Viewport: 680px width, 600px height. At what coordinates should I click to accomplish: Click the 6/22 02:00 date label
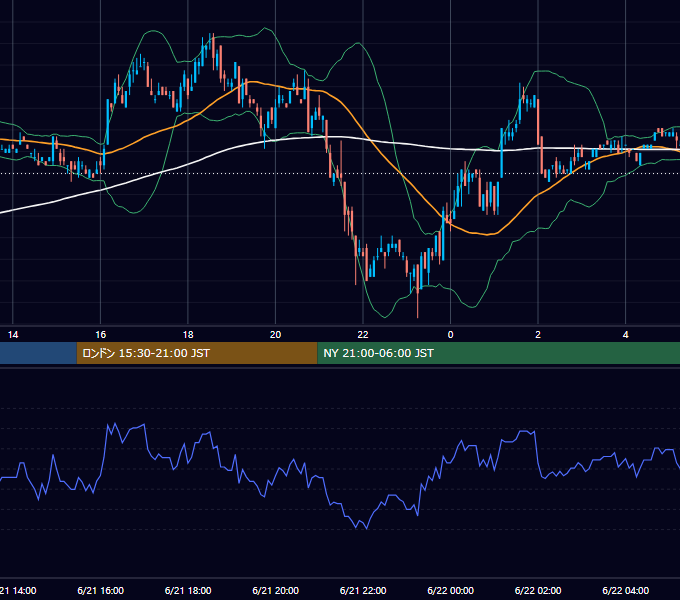point(538,591)
